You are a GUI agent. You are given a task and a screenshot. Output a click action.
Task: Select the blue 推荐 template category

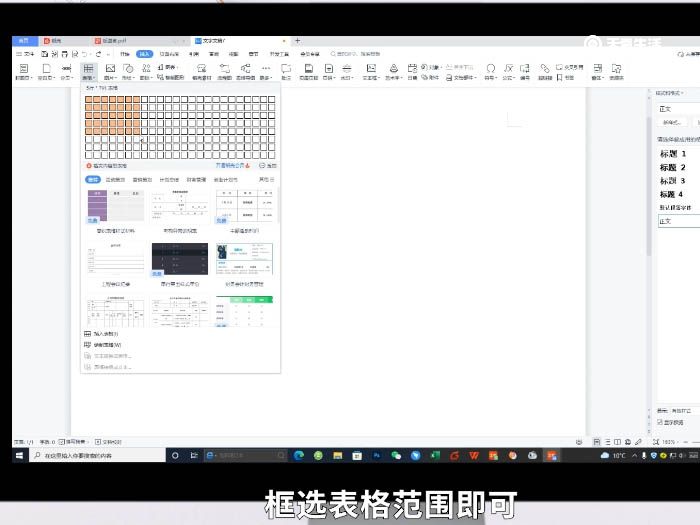point(93,179)
